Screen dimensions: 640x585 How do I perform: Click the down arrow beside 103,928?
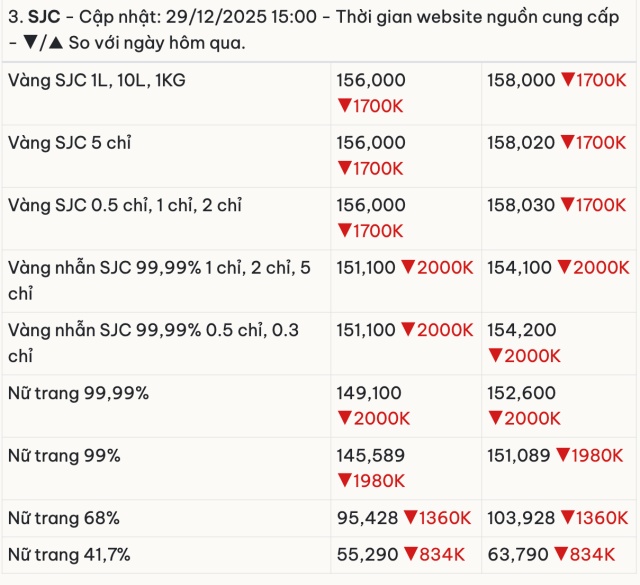[566, 518]
